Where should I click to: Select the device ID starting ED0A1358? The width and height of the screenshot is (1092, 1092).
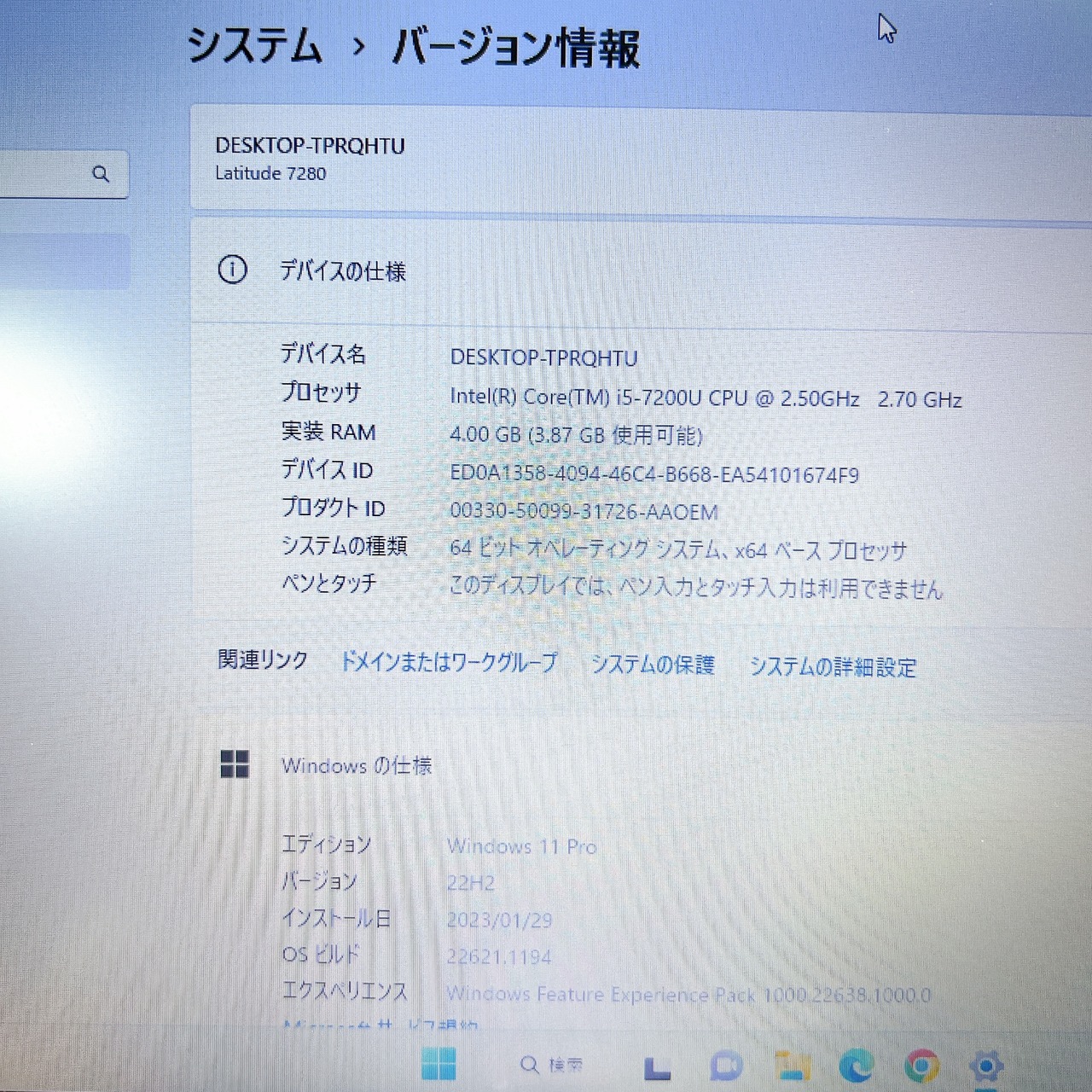pyautogui.click(x=654, y=474)
